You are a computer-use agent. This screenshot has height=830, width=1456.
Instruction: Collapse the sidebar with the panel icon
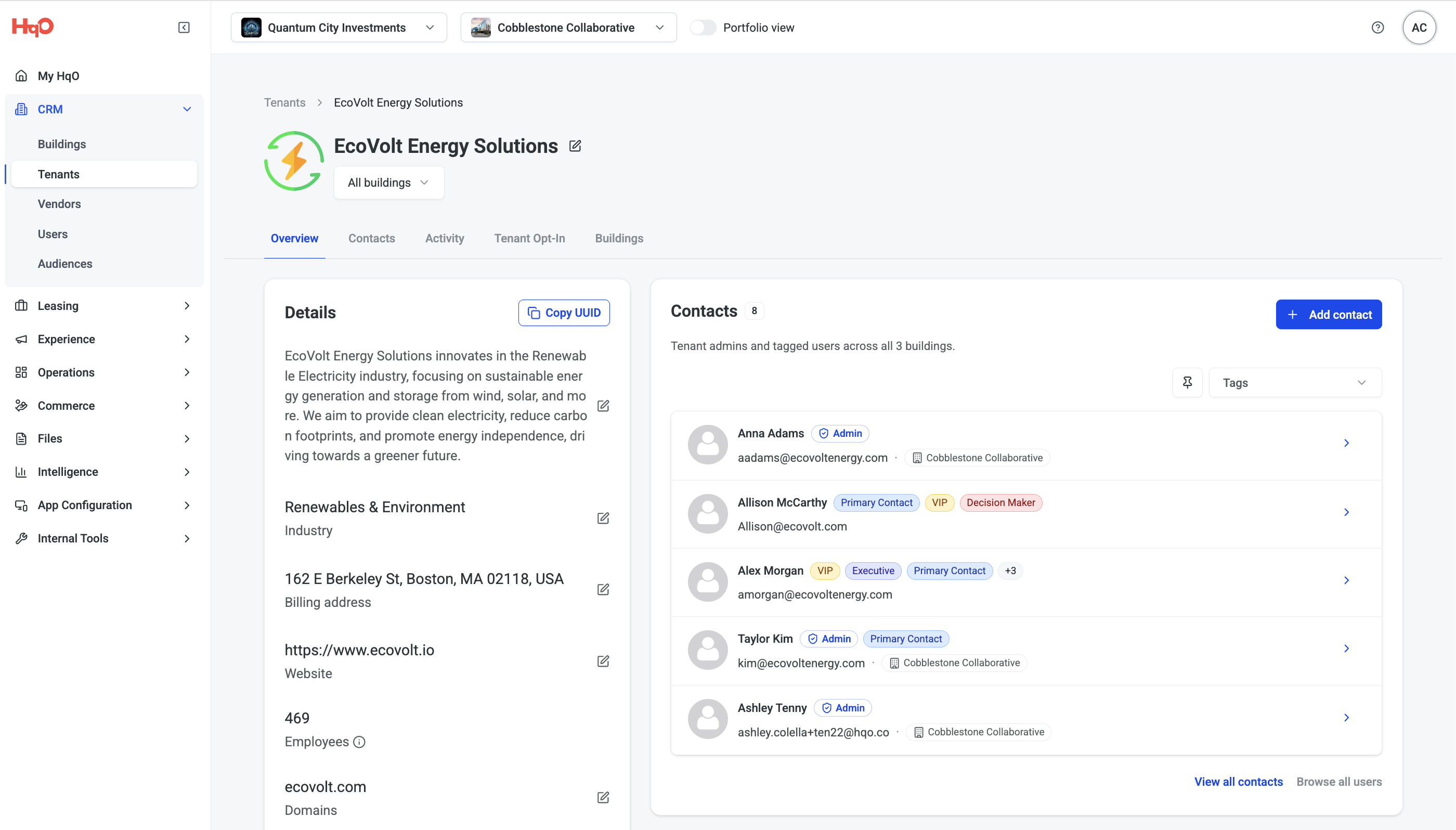point(184,28)
